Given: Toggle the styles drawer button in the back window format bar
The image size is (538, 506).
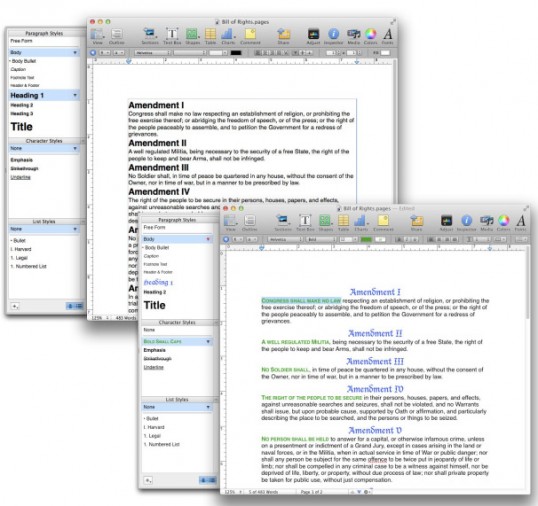Looking at the screenshot, I should [93, 53].
